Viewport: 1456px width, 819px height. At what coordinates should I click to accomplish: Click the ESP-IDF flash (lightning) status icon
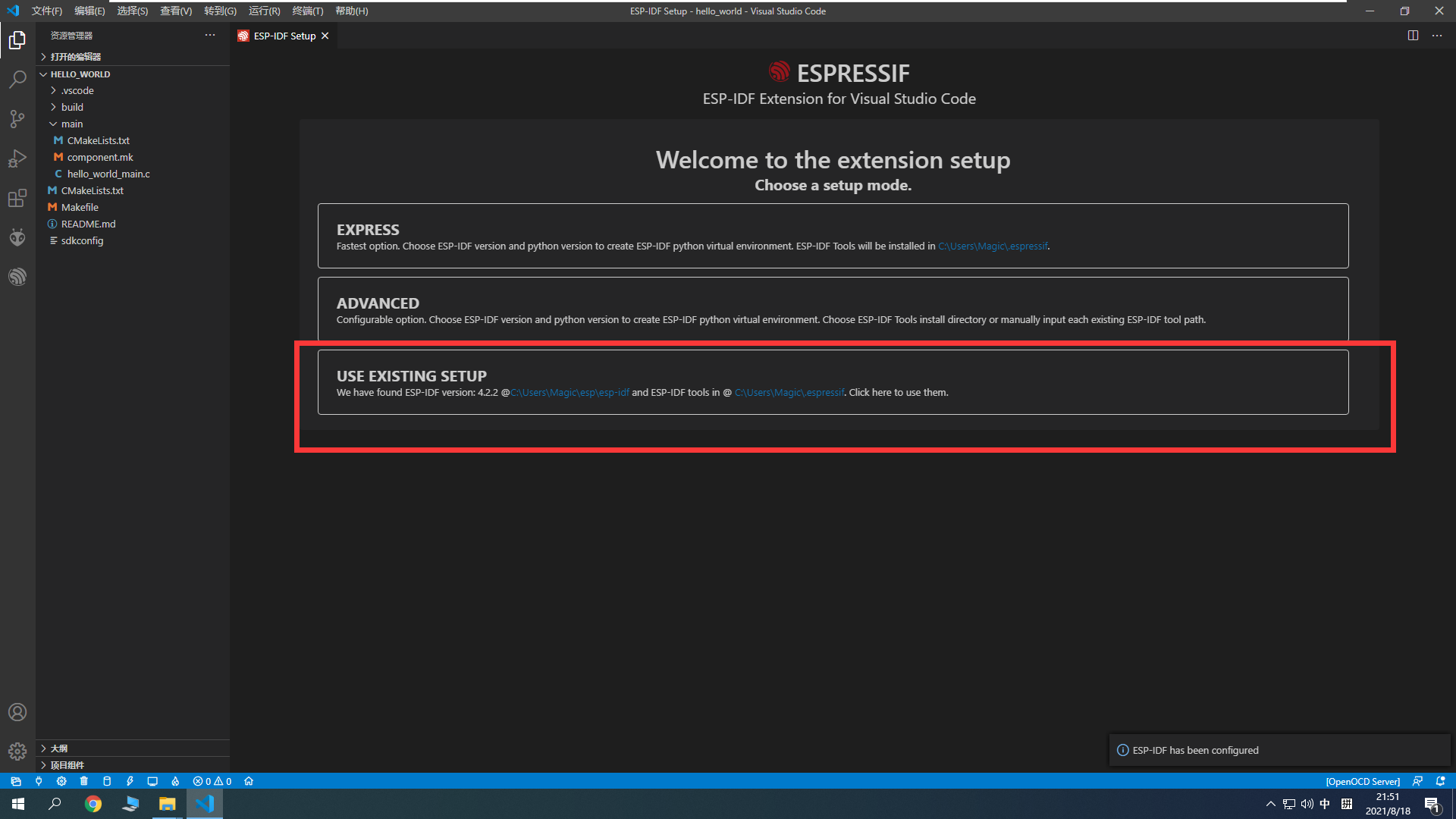(130, 781)
